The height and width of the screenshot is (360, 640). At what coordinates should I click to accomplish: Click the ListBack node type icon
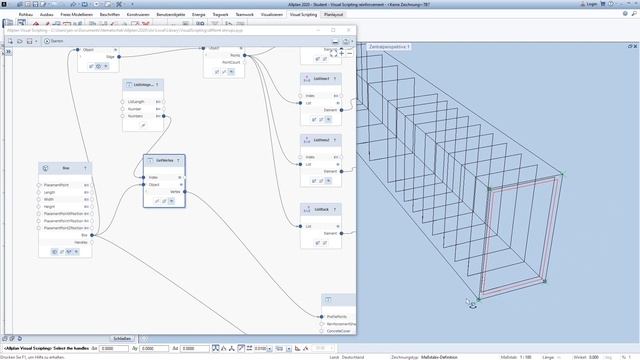(x=307, y=209)
